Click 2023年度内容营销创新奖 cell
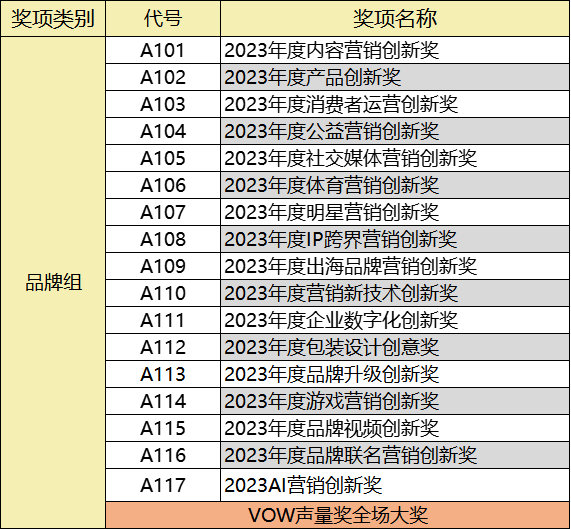 tap(395, 50)
